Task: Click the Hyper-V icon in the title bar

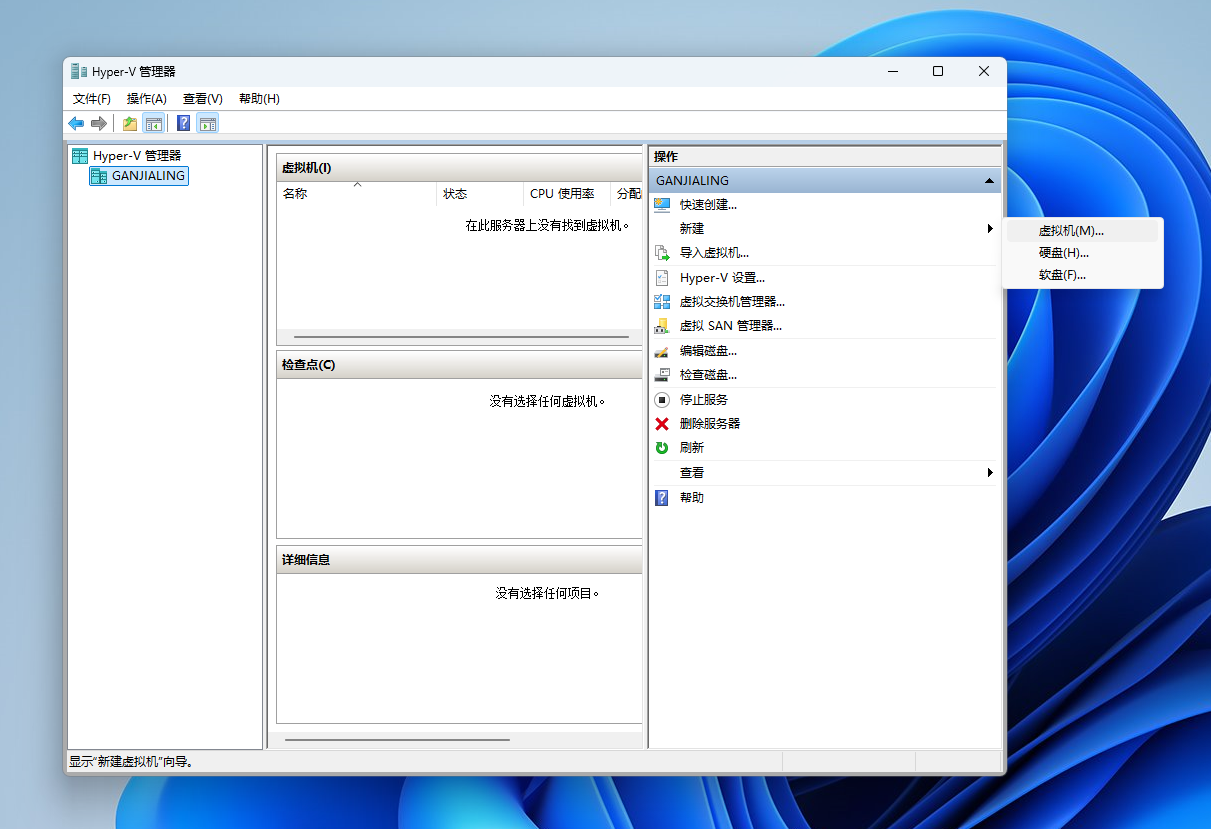Action: [79, 71]
